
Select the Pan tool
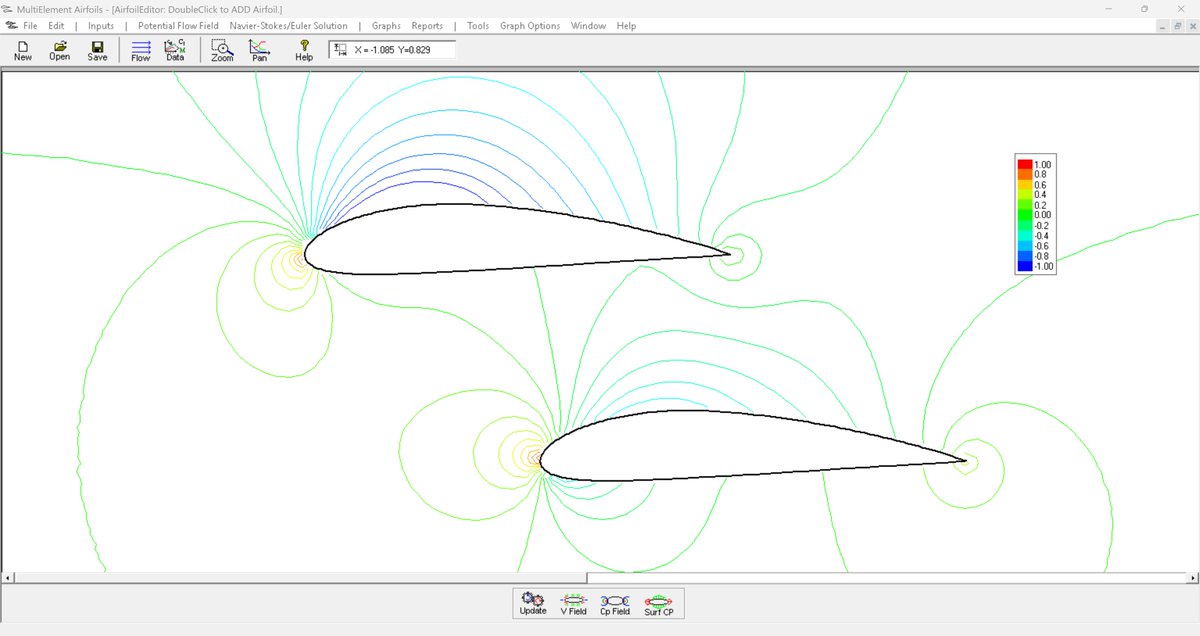259,51
